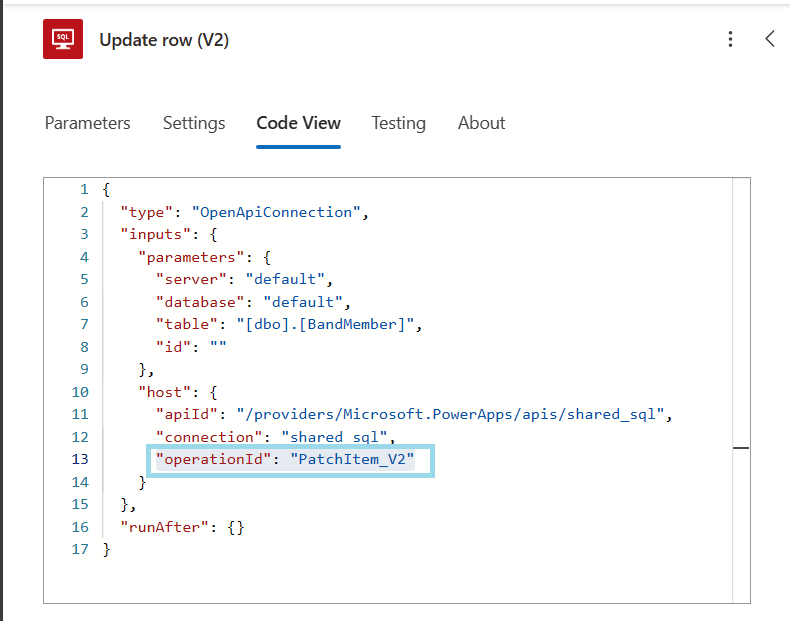This screenshot has height=621, width=790.
Task: Open the three-dot more options menu
Action: click(x=730, y=39)
